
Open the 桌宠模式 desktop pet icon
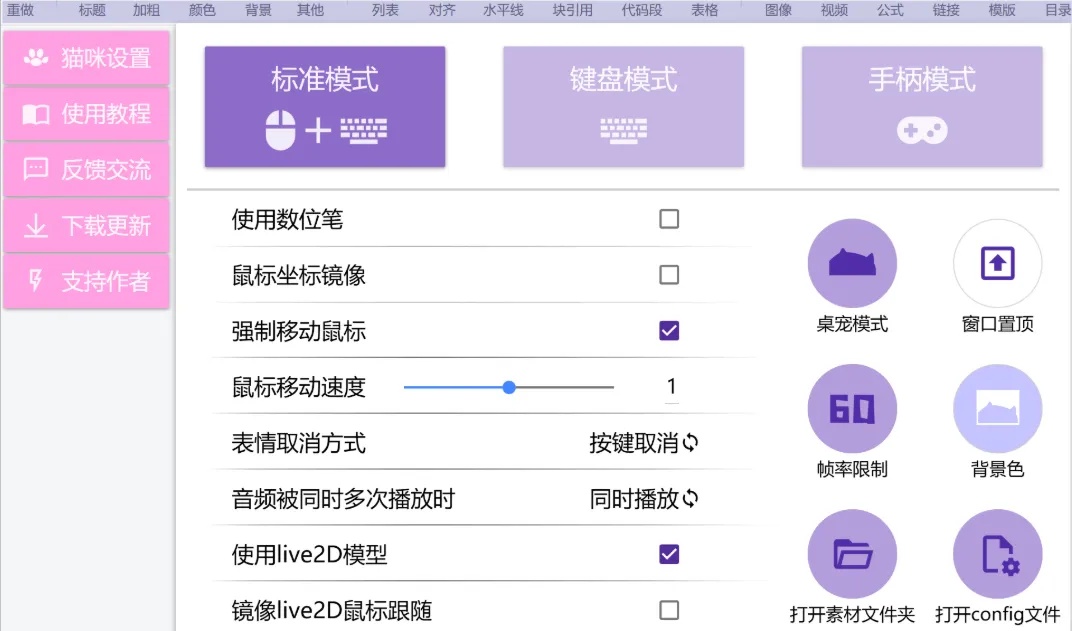coord(852,263)
